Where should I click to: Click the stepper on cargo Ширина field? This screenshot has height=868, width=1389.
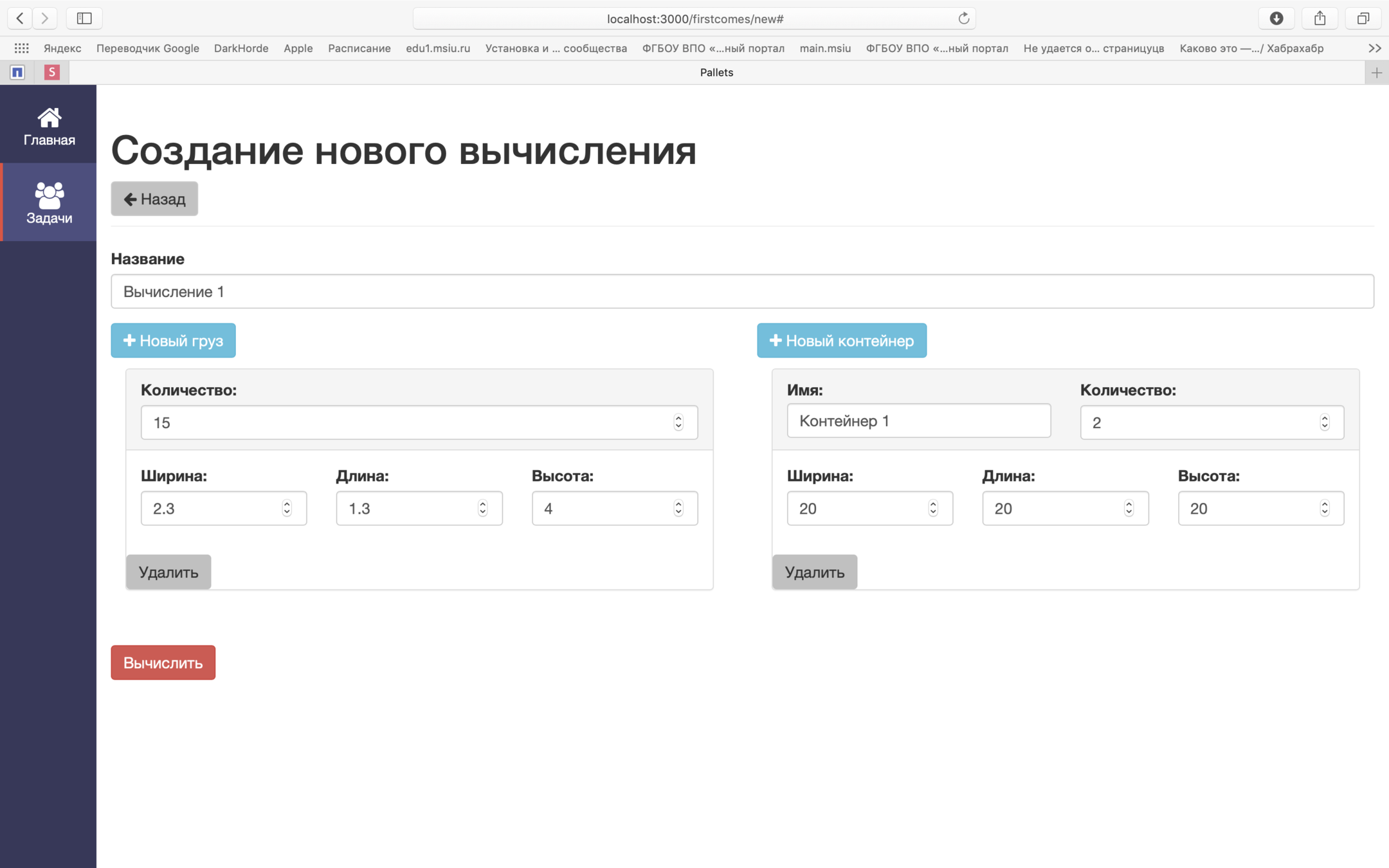287,509
